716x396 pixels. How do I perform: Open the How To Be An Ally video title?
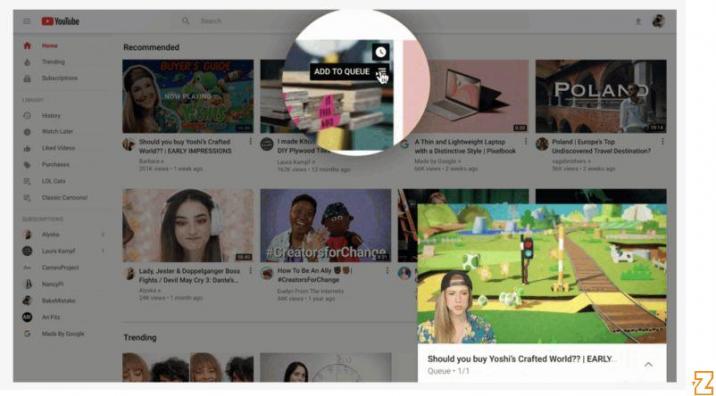(315, 275)
